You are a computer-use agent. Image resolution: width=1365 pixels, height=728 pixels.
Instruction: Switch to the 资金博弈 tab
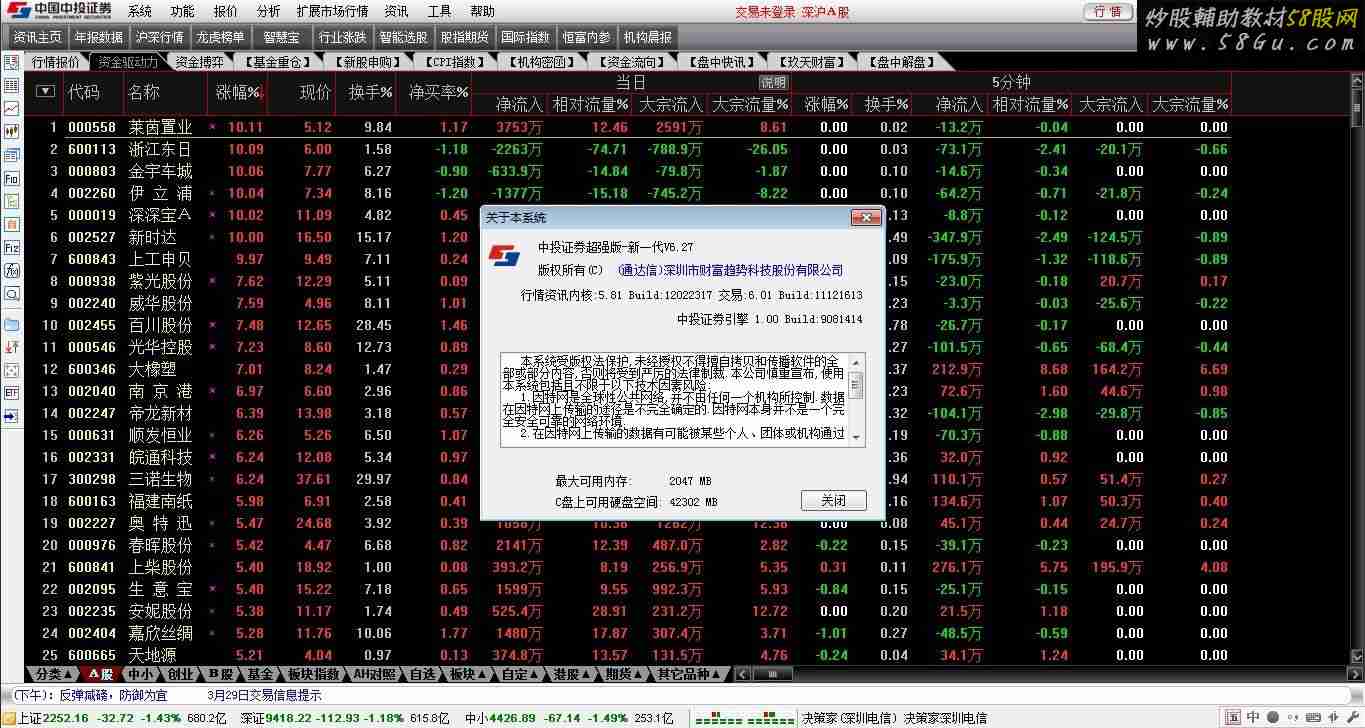pyautogui.click(x=199, y=62)
